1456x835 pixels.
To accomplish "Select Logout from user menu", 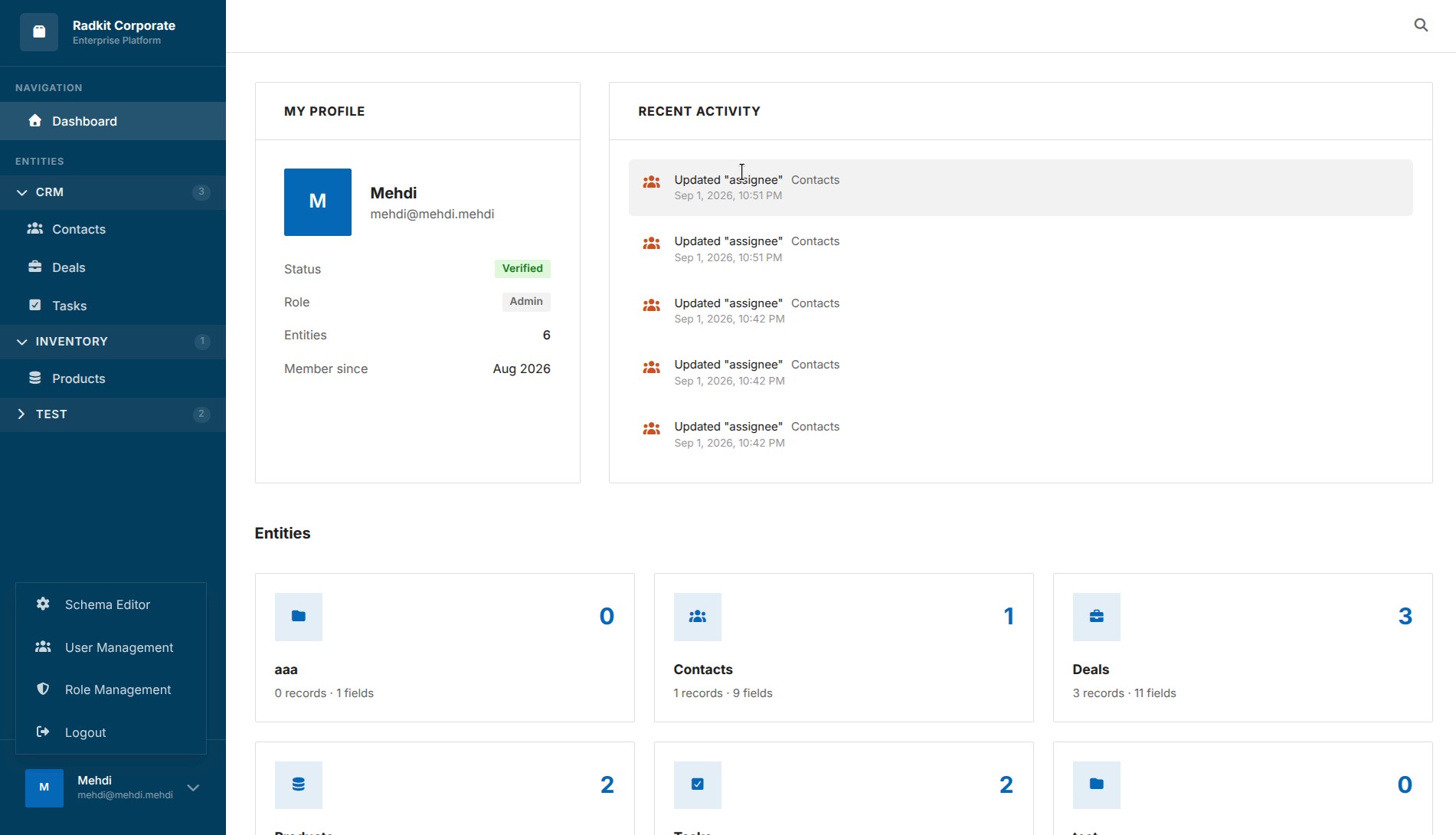I will [x=111, y=732].
